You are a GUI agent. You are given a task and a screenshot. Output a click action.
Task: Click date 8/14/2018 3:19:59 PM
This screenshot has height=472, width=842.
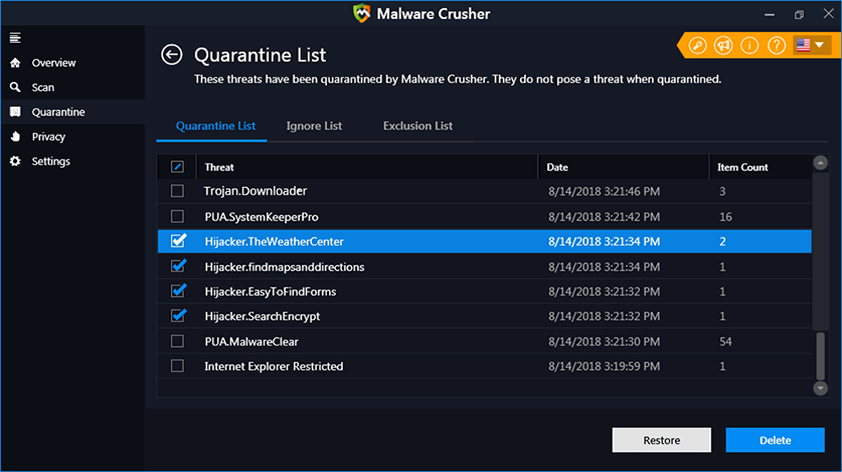pos(604,366)
